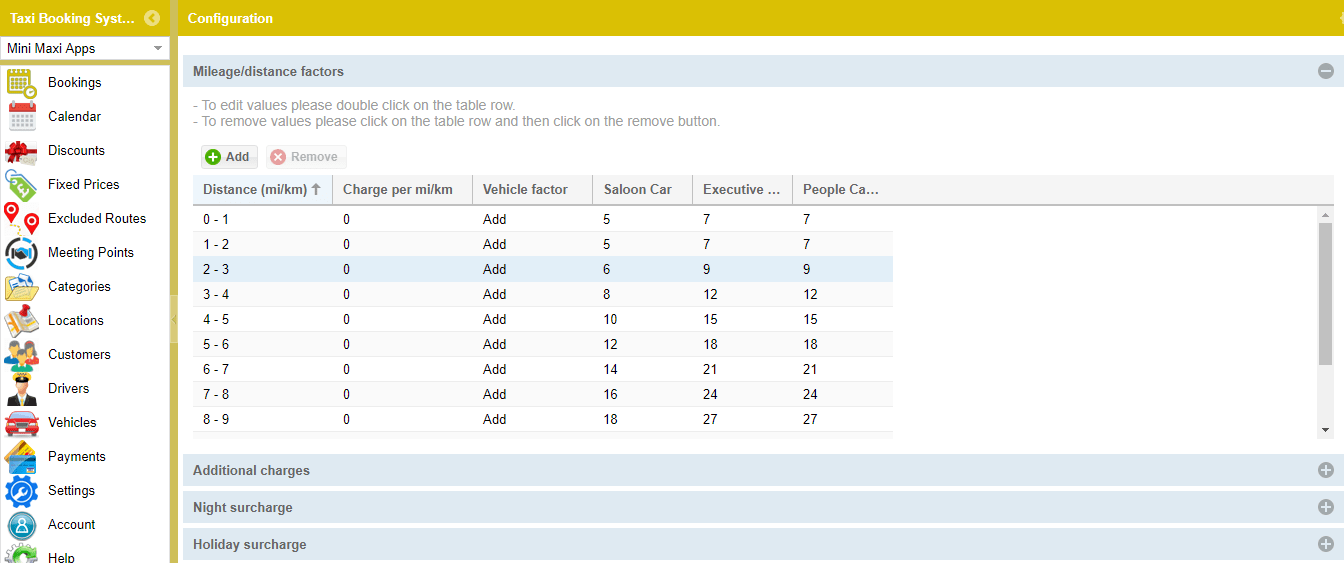Open the Customers menu item
Screen dimensions: 1344x563
point(79,355)
